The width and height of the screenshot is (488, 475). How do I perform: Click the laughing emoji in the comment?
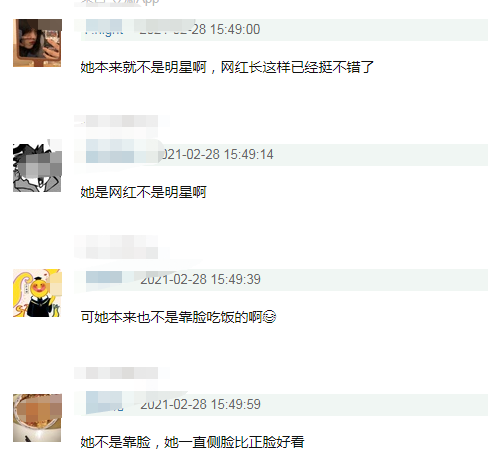click(269, 317)
